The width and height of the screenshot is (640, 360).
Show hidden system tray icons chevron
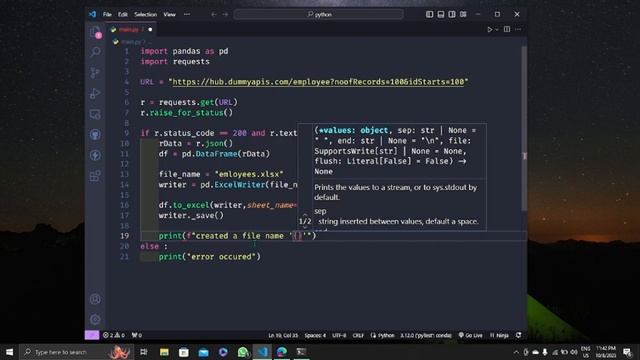[516, 352]
